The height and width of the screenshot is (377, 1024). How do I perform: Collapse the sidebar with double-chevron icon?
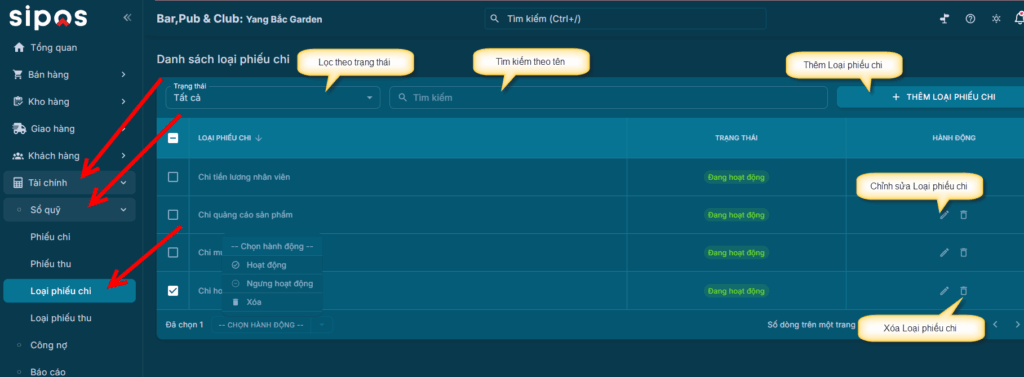coord(127,18)
